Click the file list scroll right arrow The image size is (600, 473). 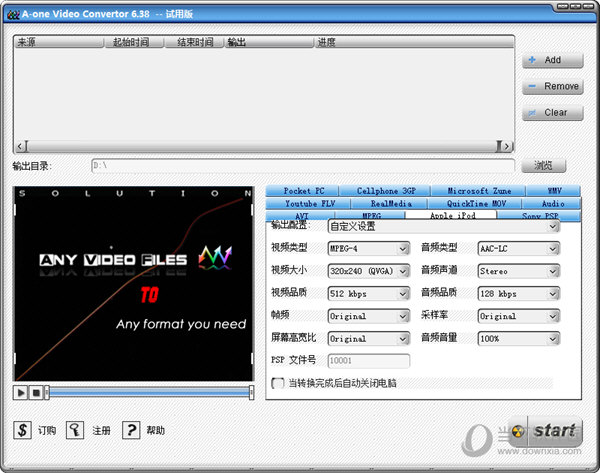point(506,146)
